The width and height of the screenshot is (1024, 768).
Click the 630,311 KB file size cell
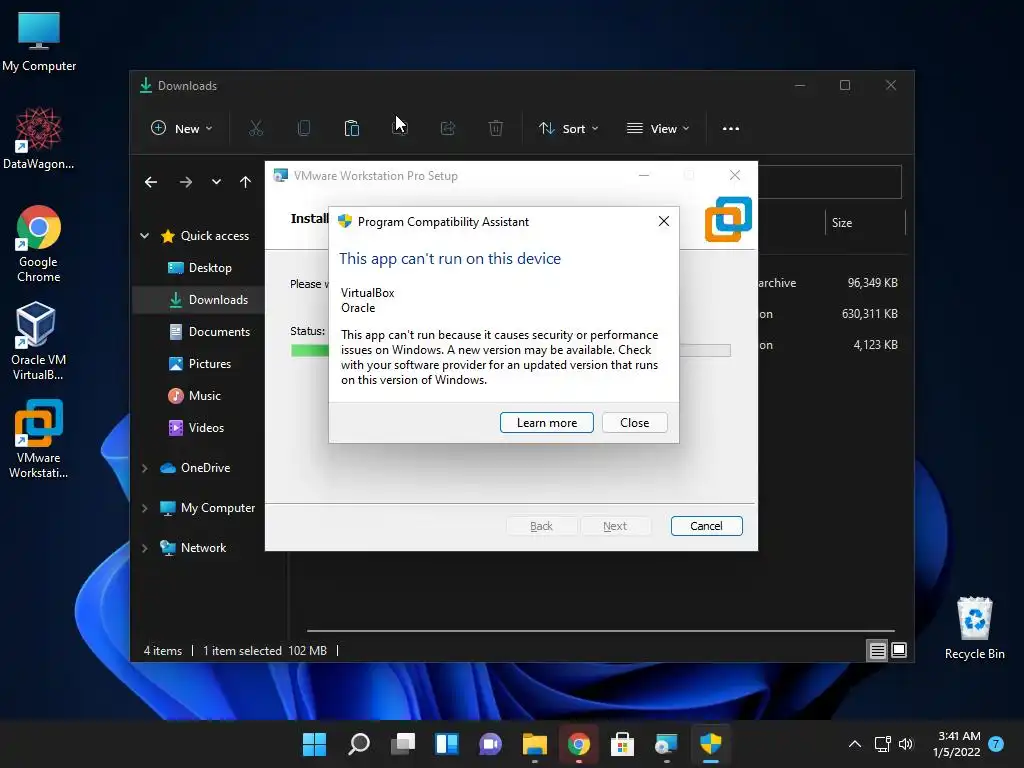[x=869, y=313]
